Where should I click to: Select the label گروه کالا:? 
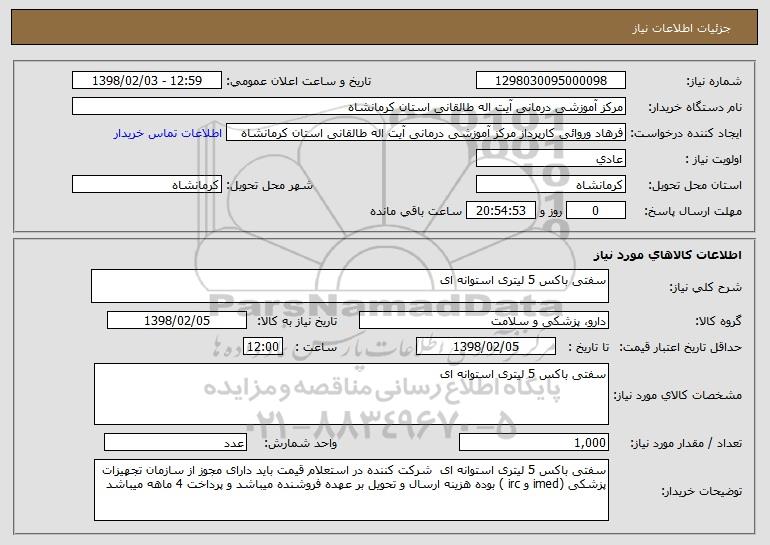click(x=718, y=321)
